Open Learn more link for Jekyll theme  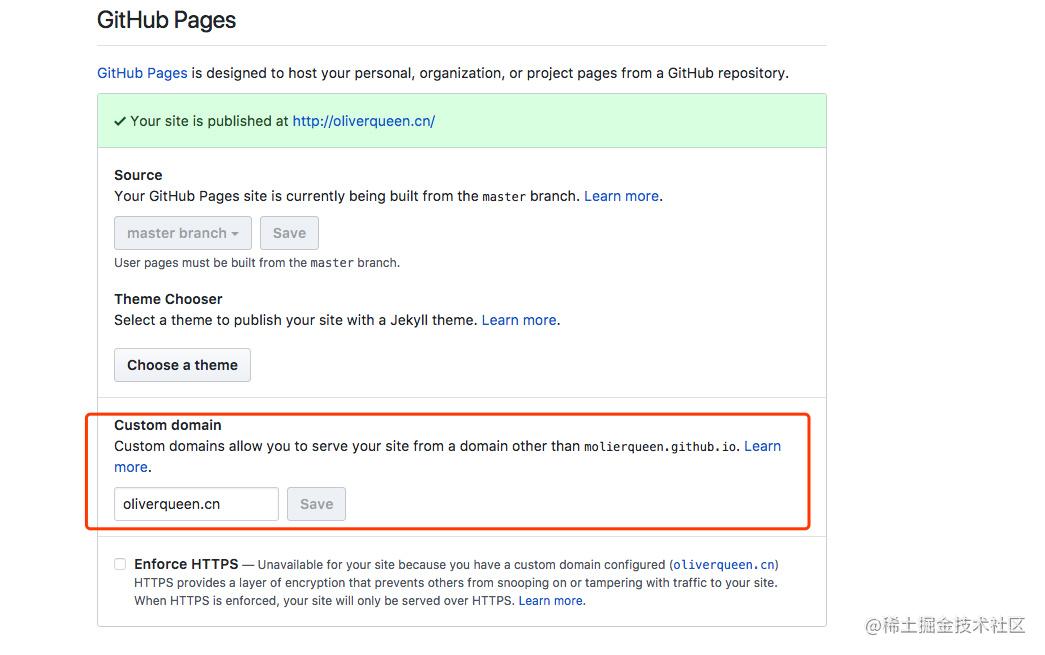coord(519,320)
